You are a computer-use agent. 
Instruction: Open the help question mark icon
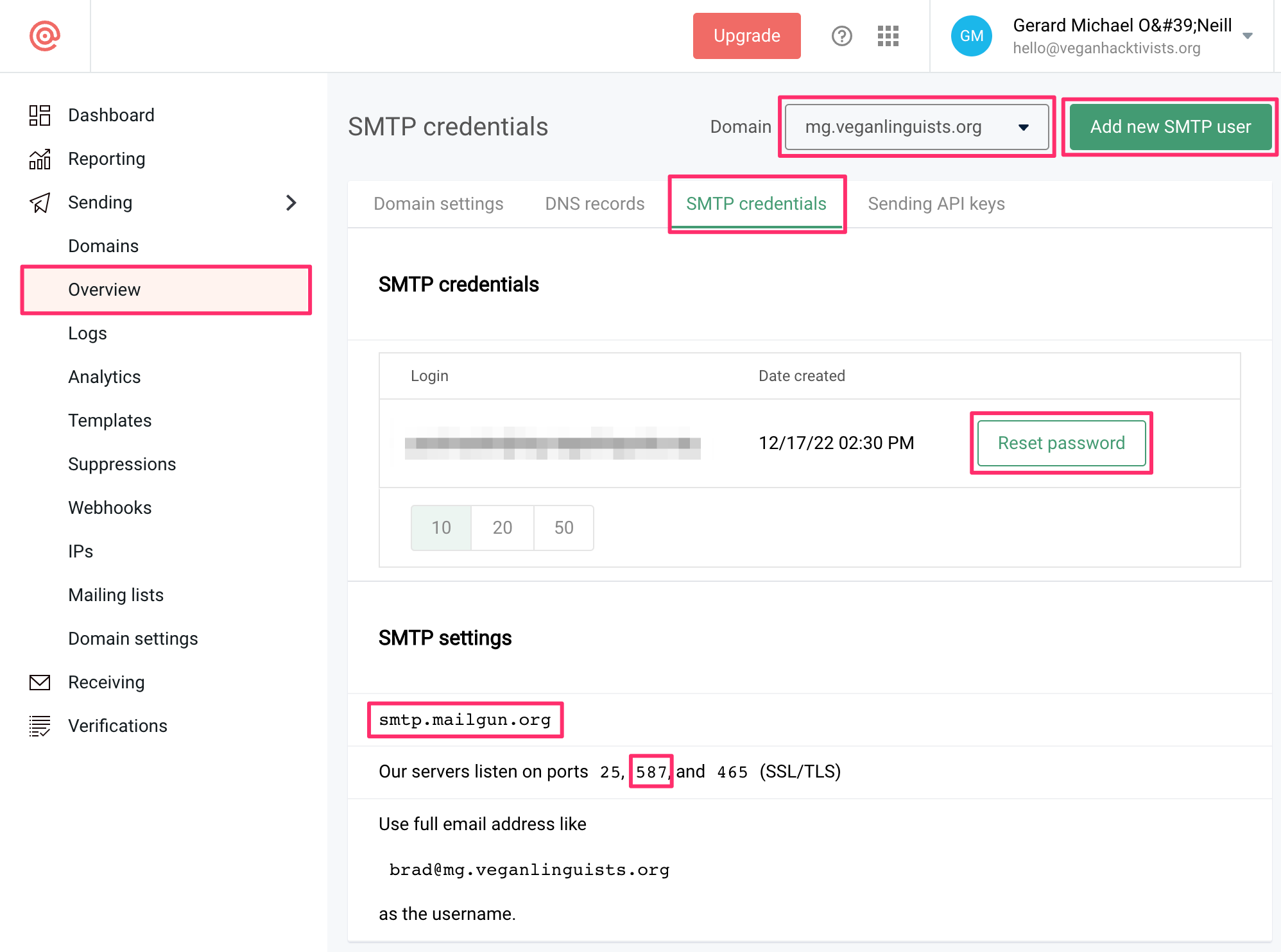[x=841, y=36]
